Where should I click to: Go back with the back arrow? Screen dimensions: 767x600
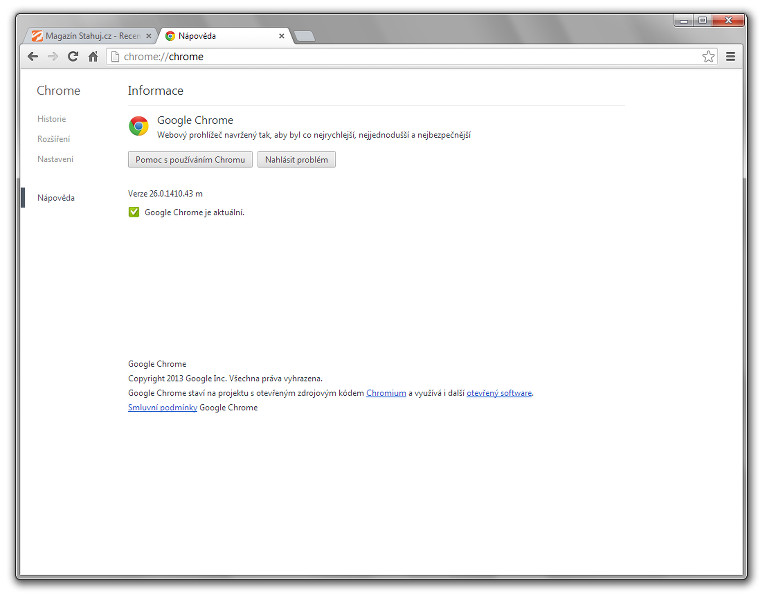coord(33,57)
